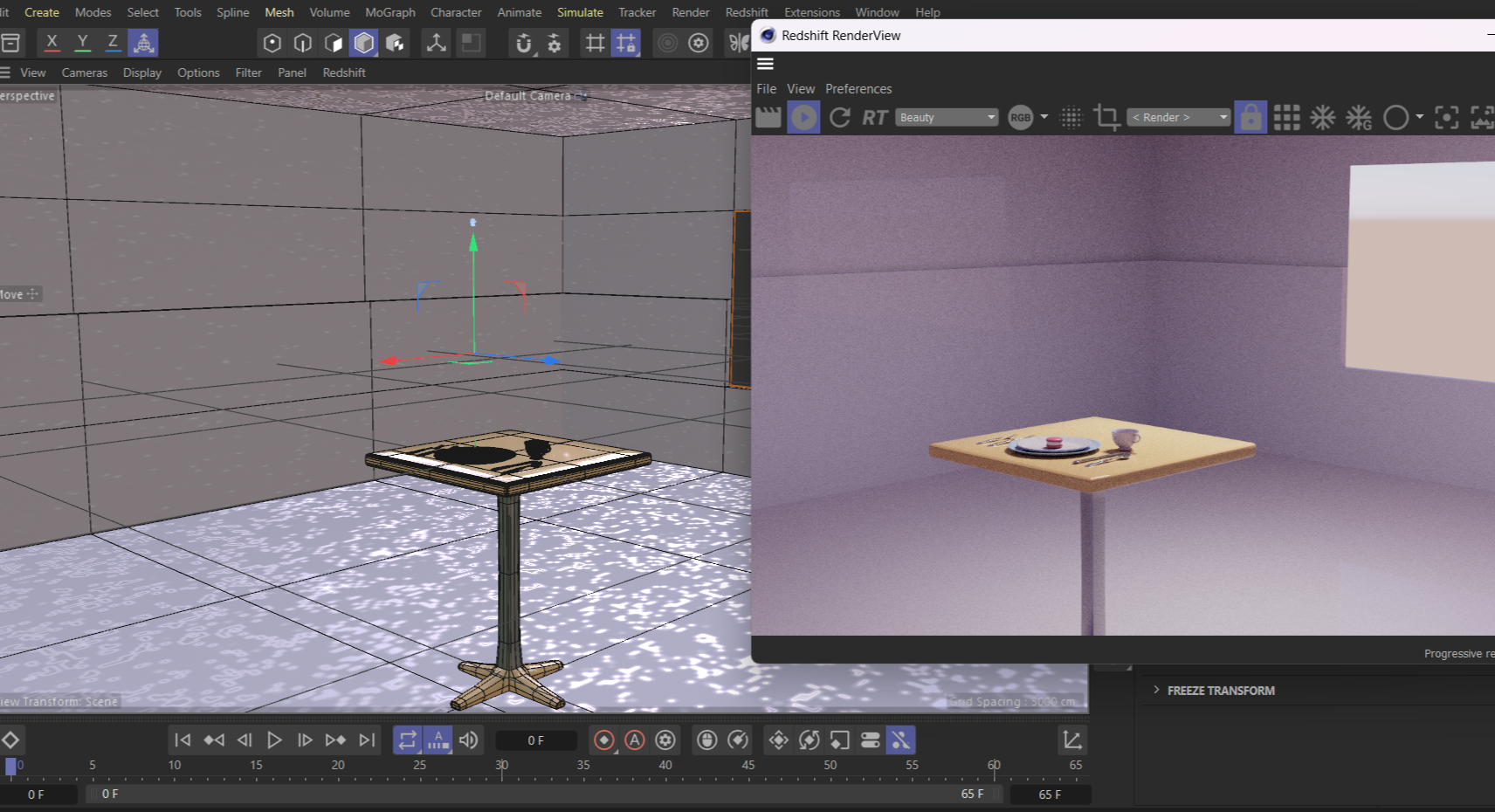
Task: Jump to the last frame of the animation
Action: [366, 740]
